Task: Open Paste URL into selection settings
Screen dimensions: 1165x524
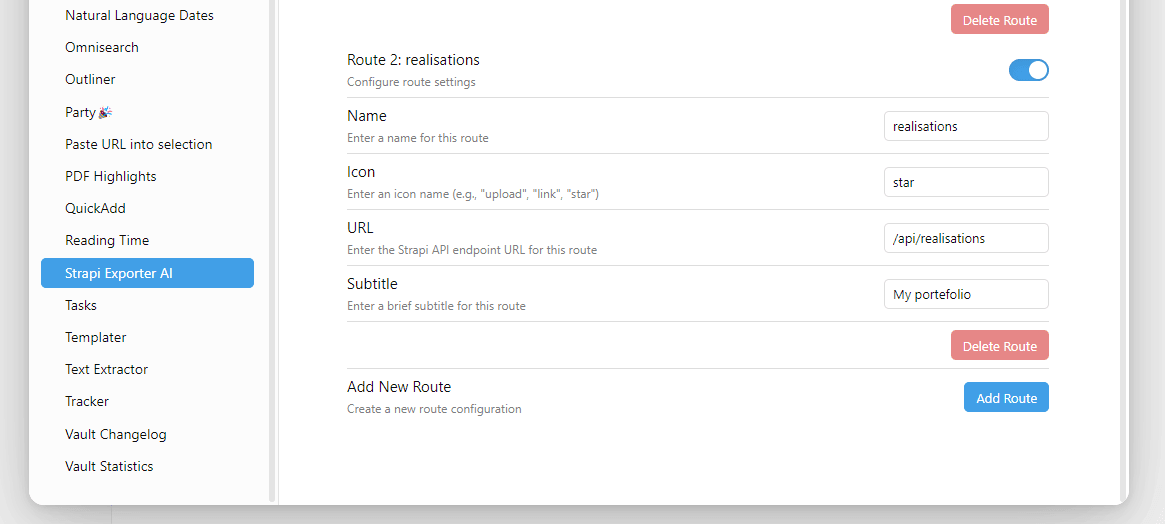Action: click(138, 144)
